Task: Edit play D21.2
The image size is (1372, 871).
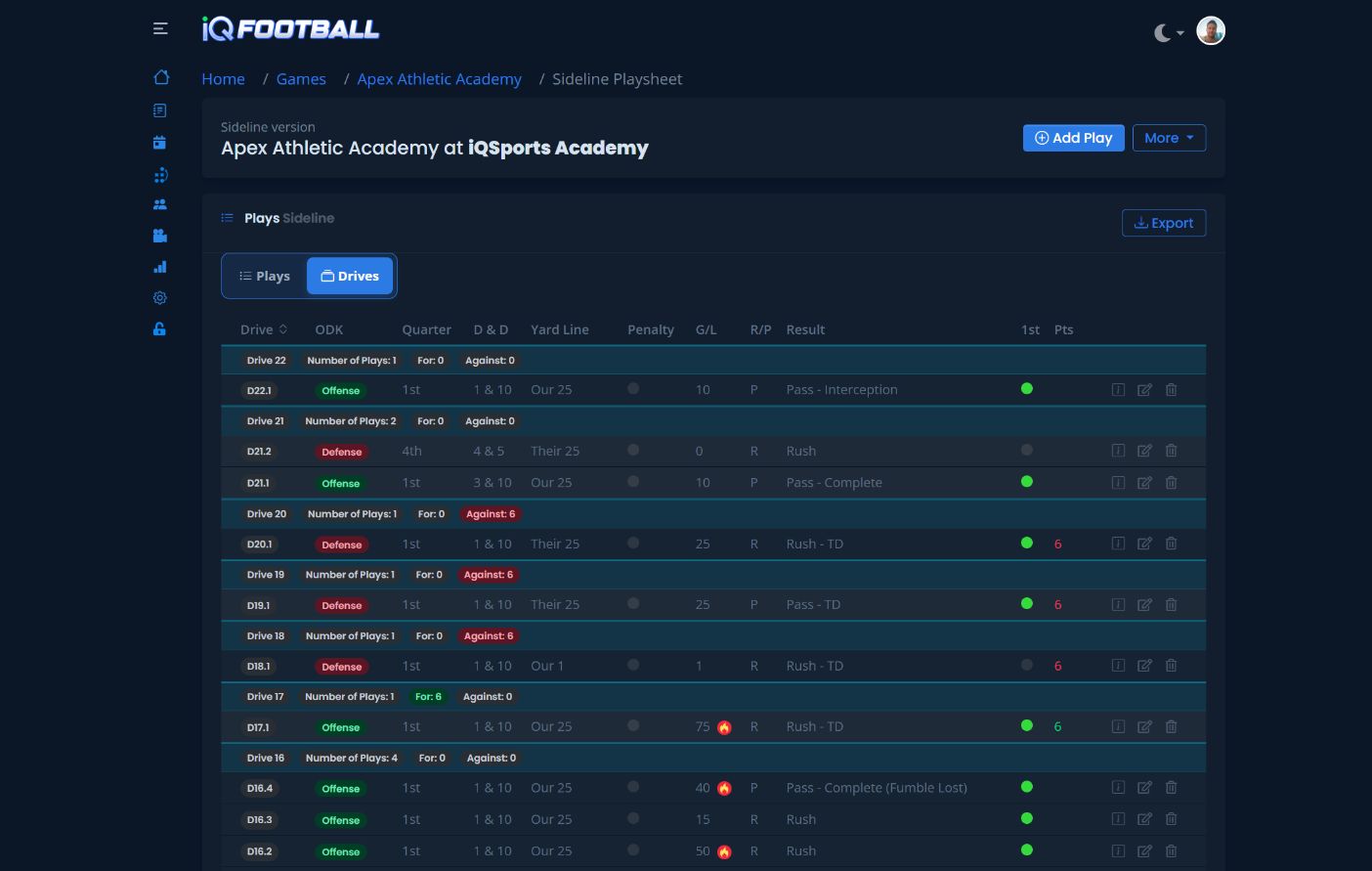Action: 1144,451
